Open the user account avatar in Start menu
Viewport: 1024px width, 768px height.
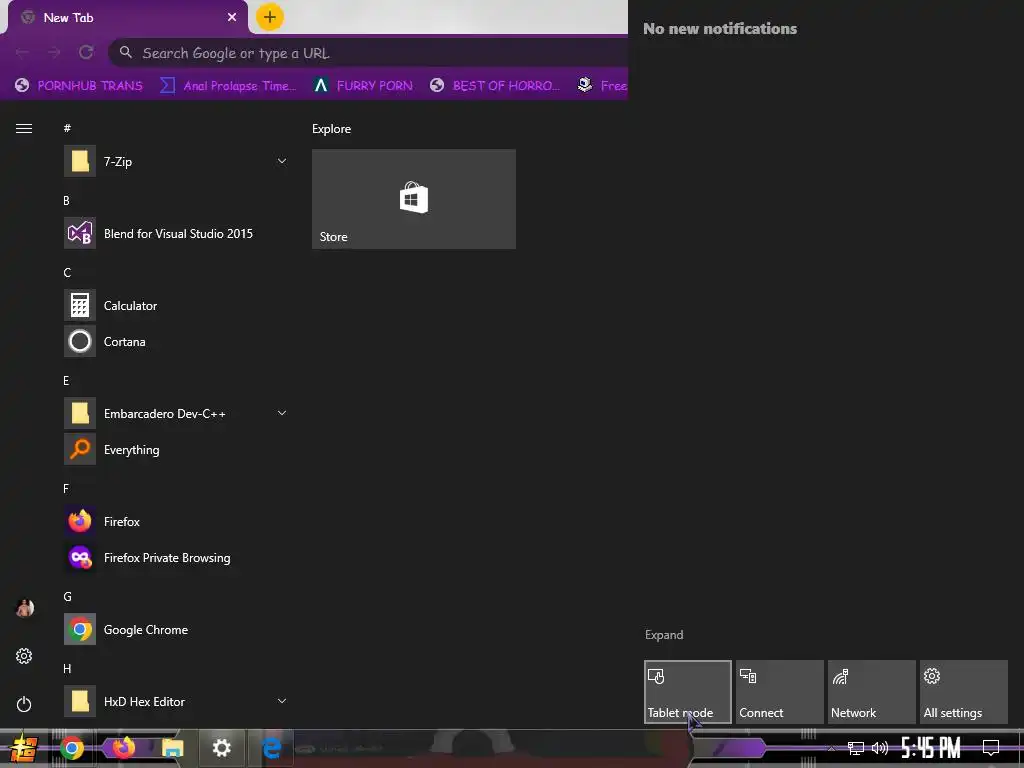(x=25, y=608)
